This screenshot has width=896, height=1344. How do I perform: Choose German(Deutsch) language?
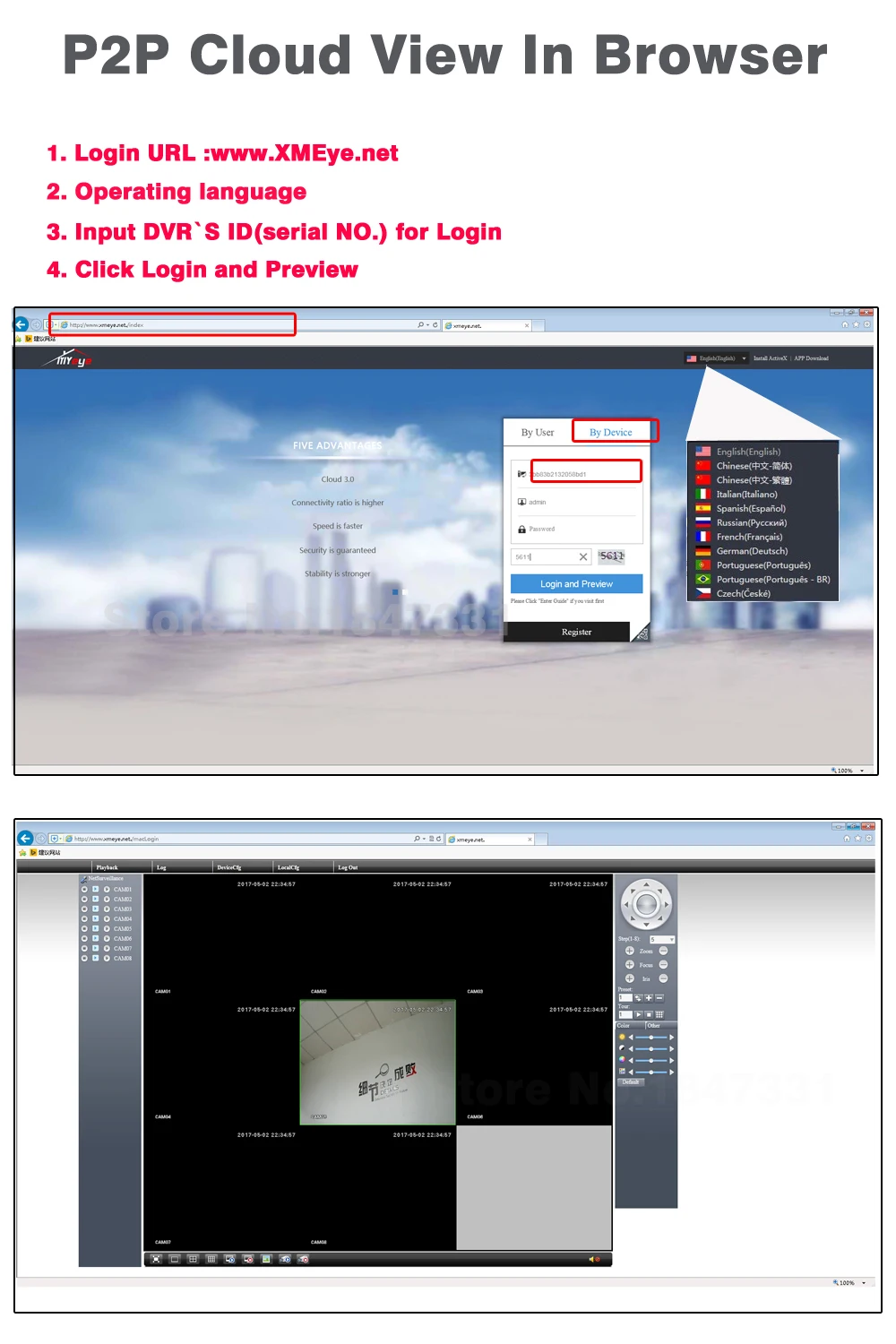coord(752,551)
